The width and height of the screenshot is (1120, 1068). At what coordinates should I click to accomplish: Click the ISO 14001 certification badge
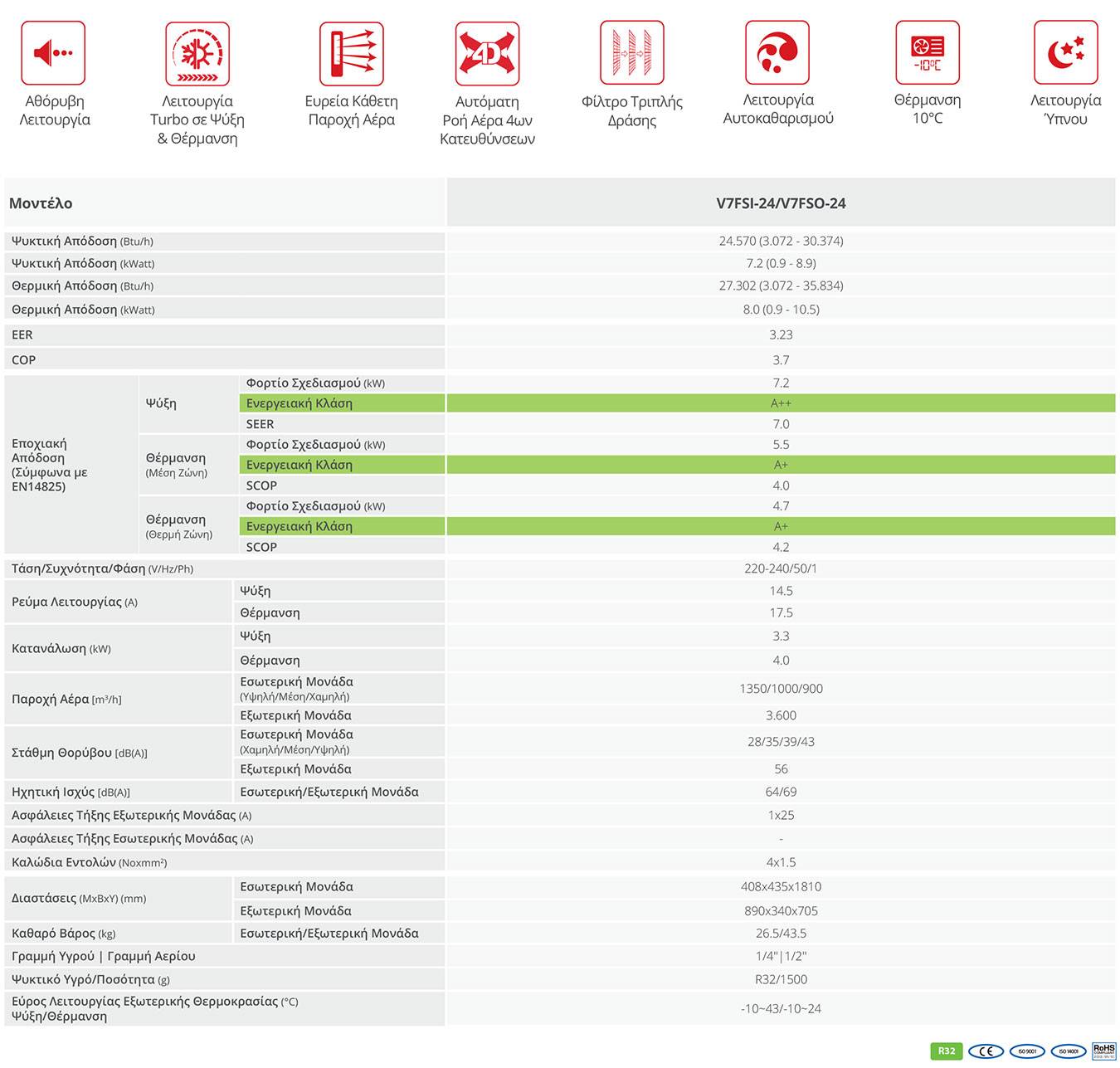point(1068,1051)
